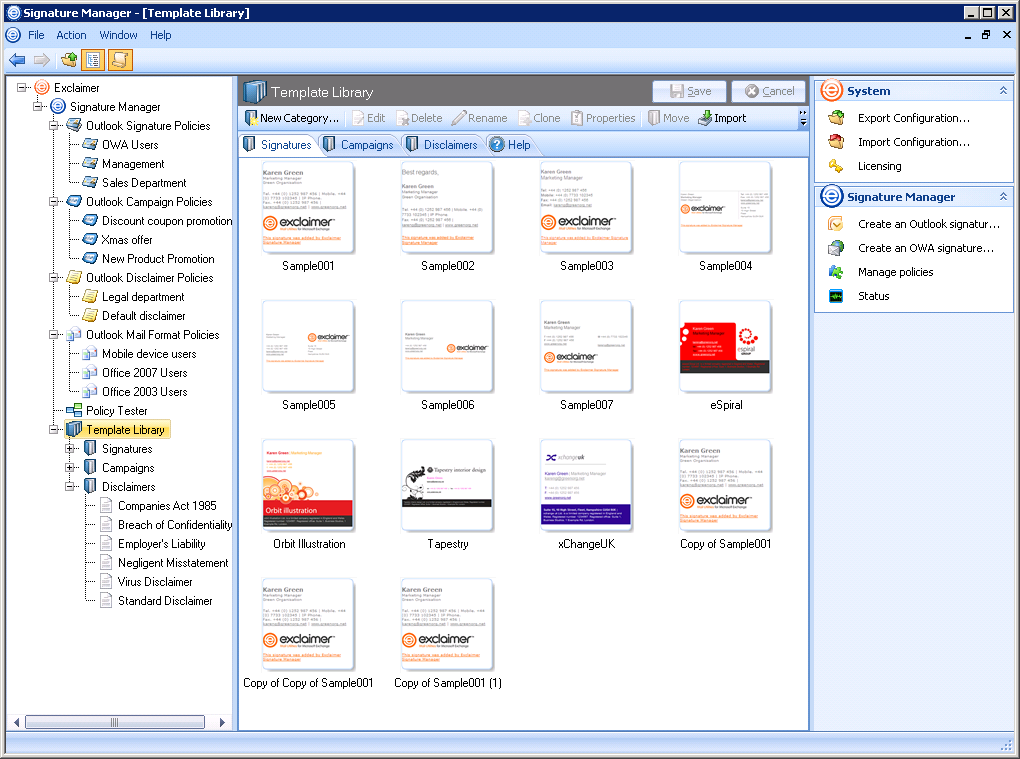Image resolution: width=1020 pixels, height=759 pixels.
Task: Click the Cancel button
Action: pos(768,91)
